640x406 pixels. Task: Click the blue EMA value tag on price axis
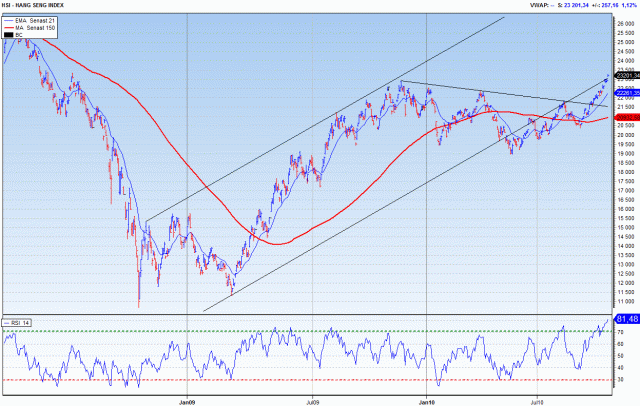pyautogui.click(x=625, y=93)
